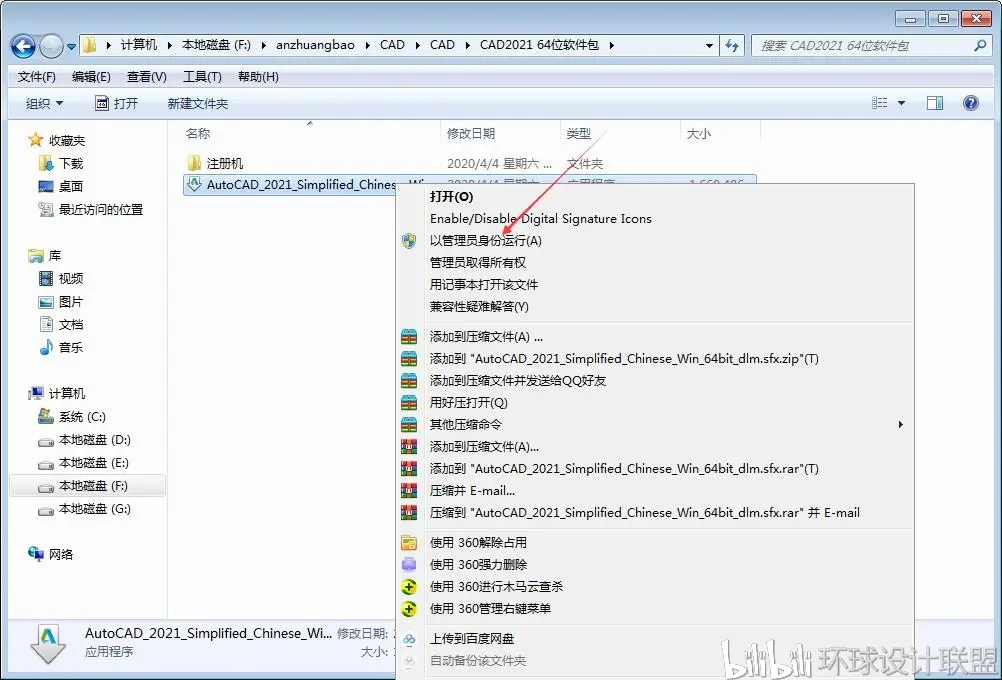Click the 打开 toolbar button

pyautogui.click(x=116, y=104)
